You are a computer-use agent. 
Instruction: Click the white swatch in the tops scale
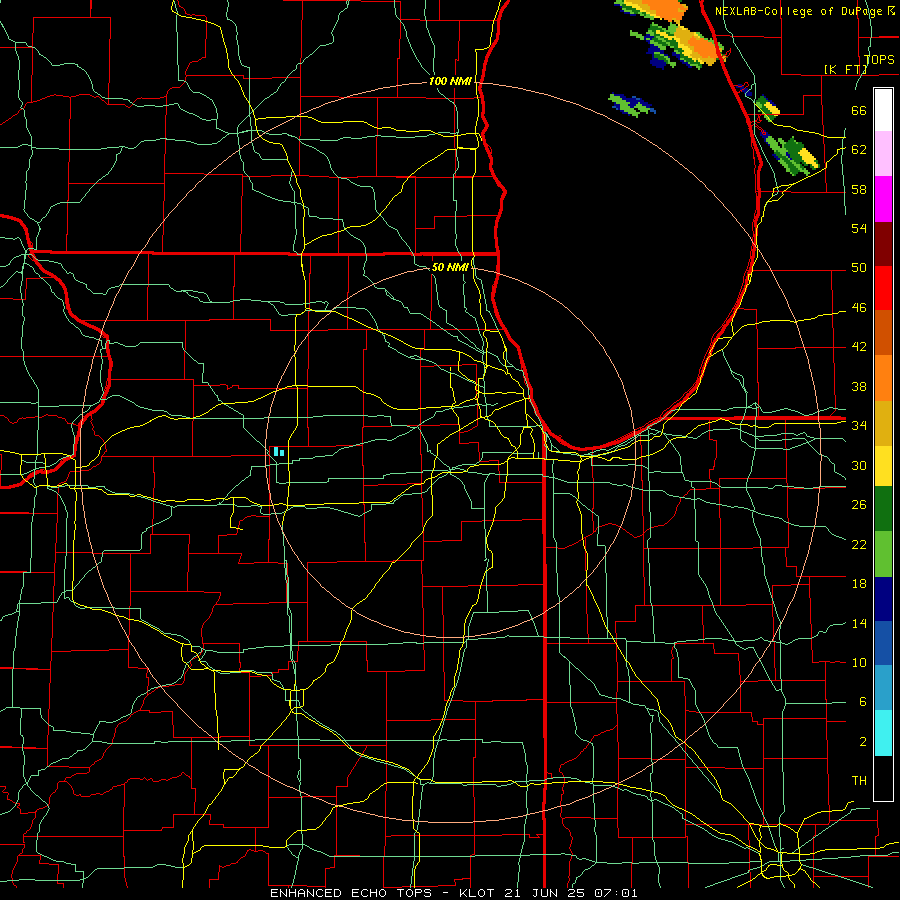(883, 110)
